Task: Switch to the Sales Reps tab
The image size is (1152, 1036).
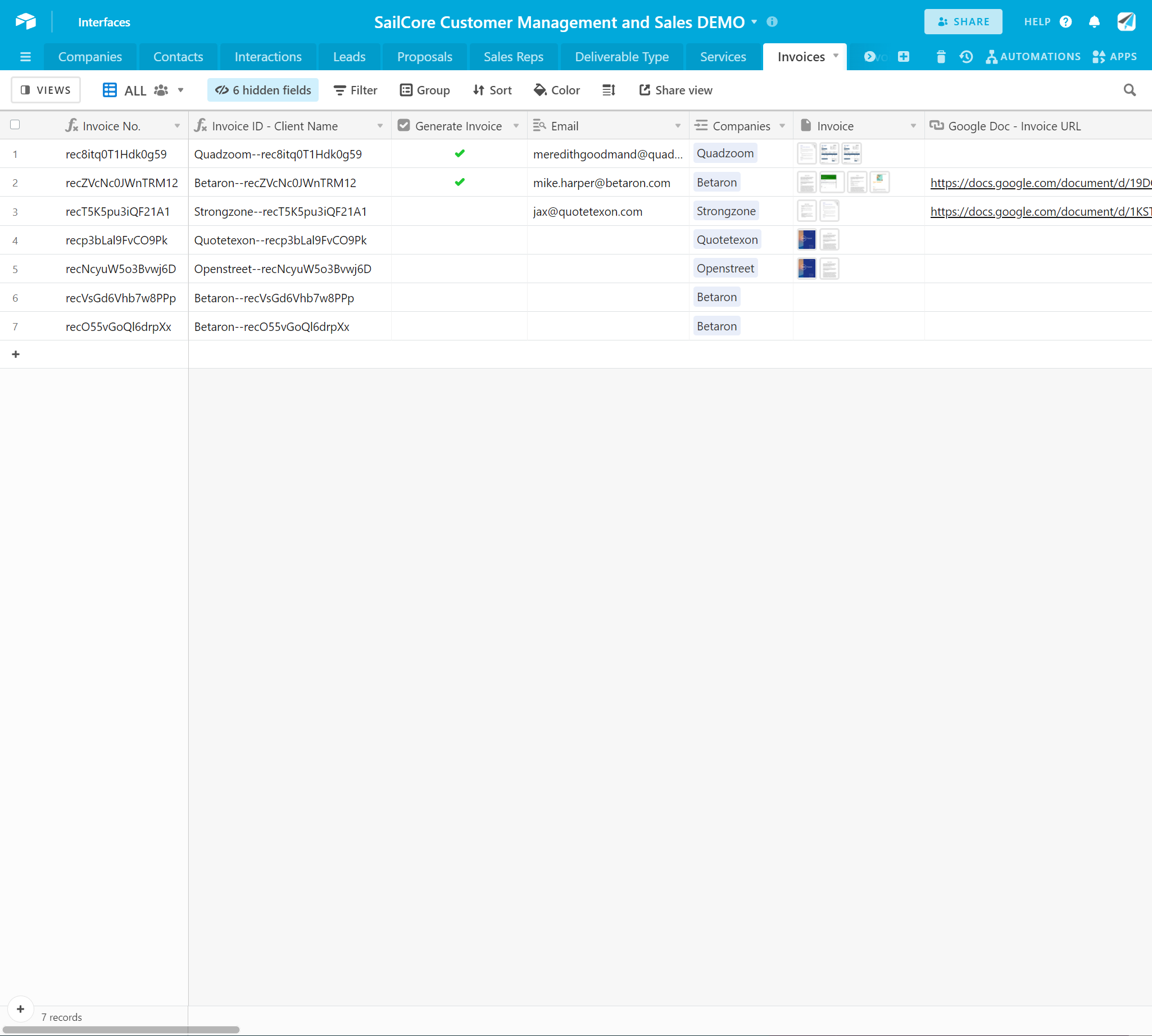Action: [513, 57]
